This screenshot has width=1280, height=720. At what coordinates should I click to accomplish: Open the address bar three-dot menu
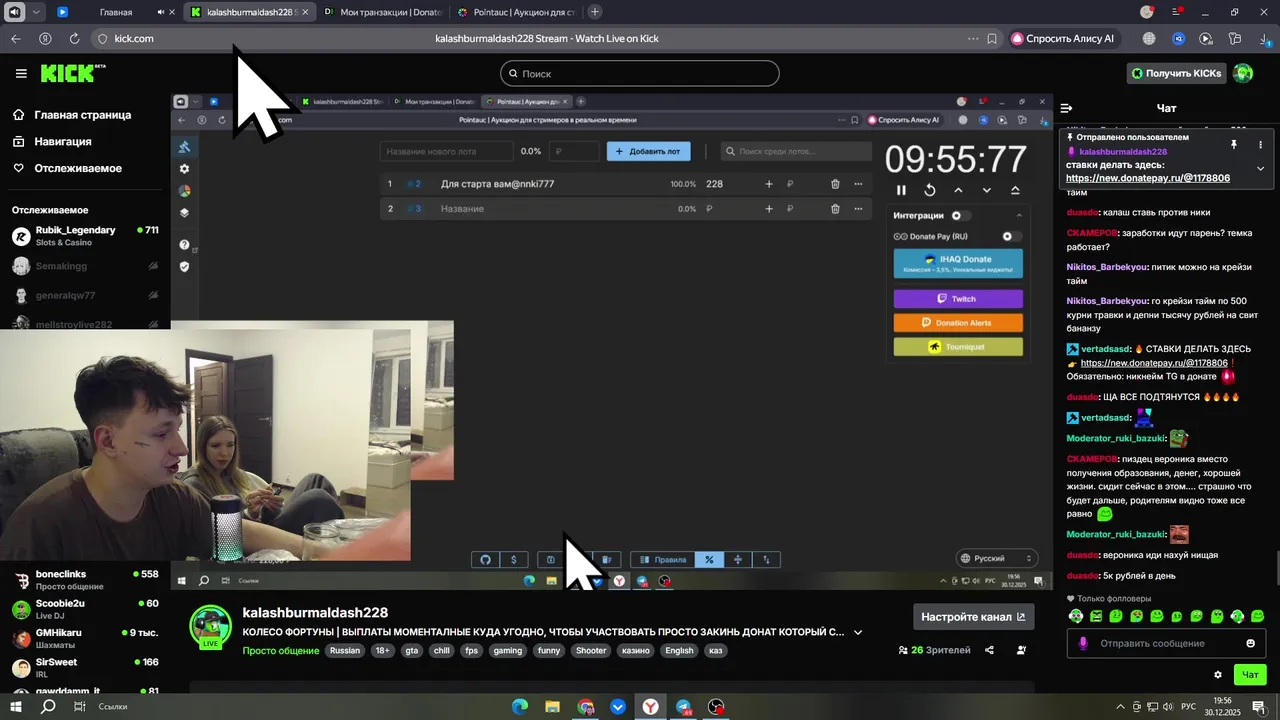point(973,38)
